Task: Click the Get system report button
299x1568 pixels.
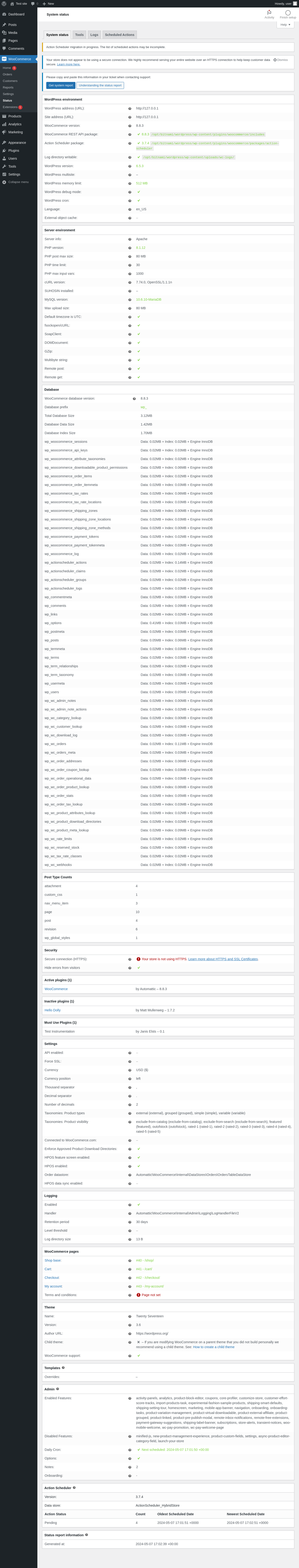Action: (x=61, y=85)
